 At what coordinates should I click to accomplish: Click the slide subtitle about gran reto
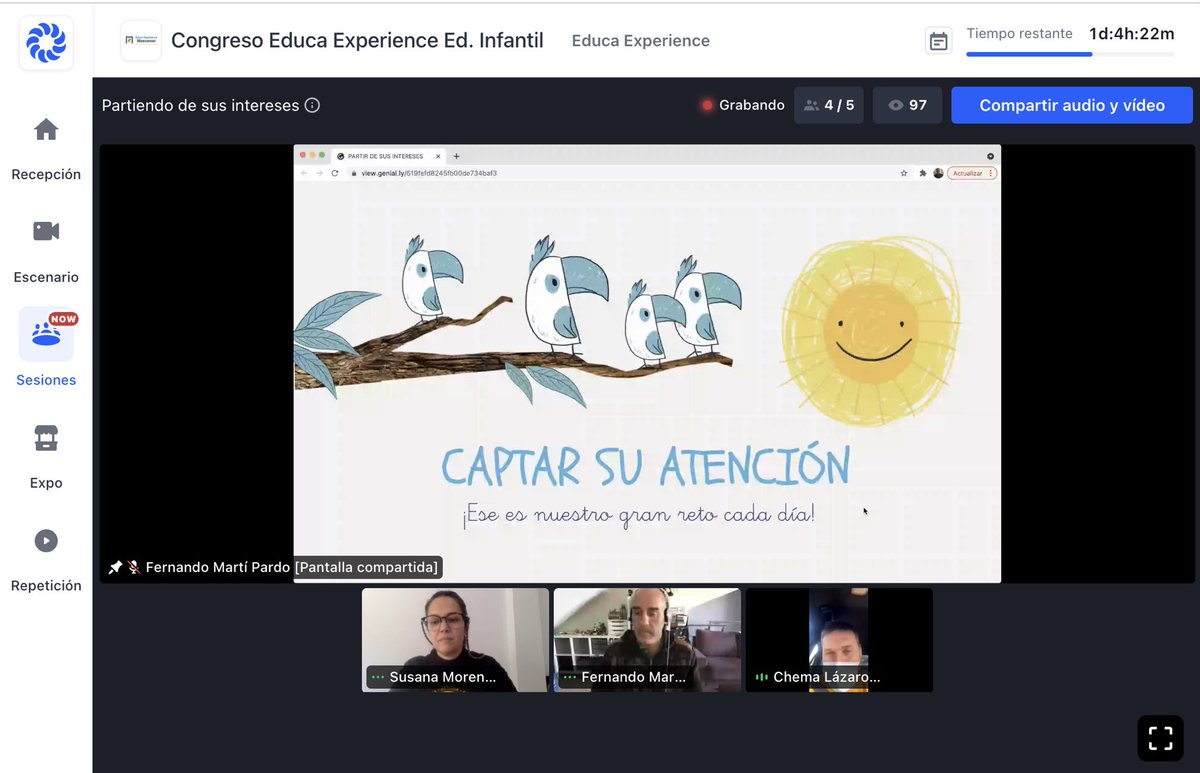tap(639, 515)
